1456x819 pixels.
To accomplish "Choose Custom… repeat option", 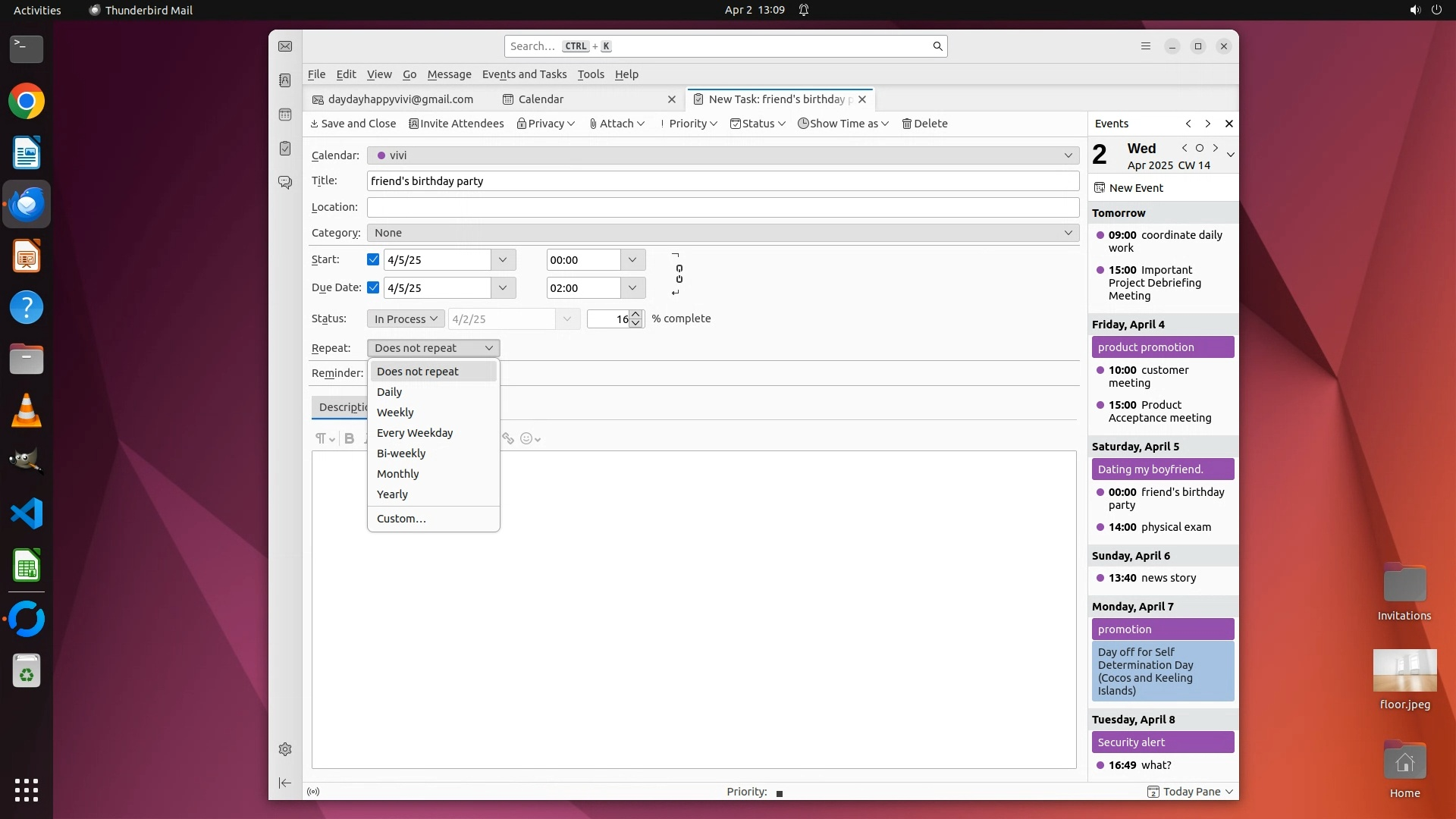I will pos(401,519).
